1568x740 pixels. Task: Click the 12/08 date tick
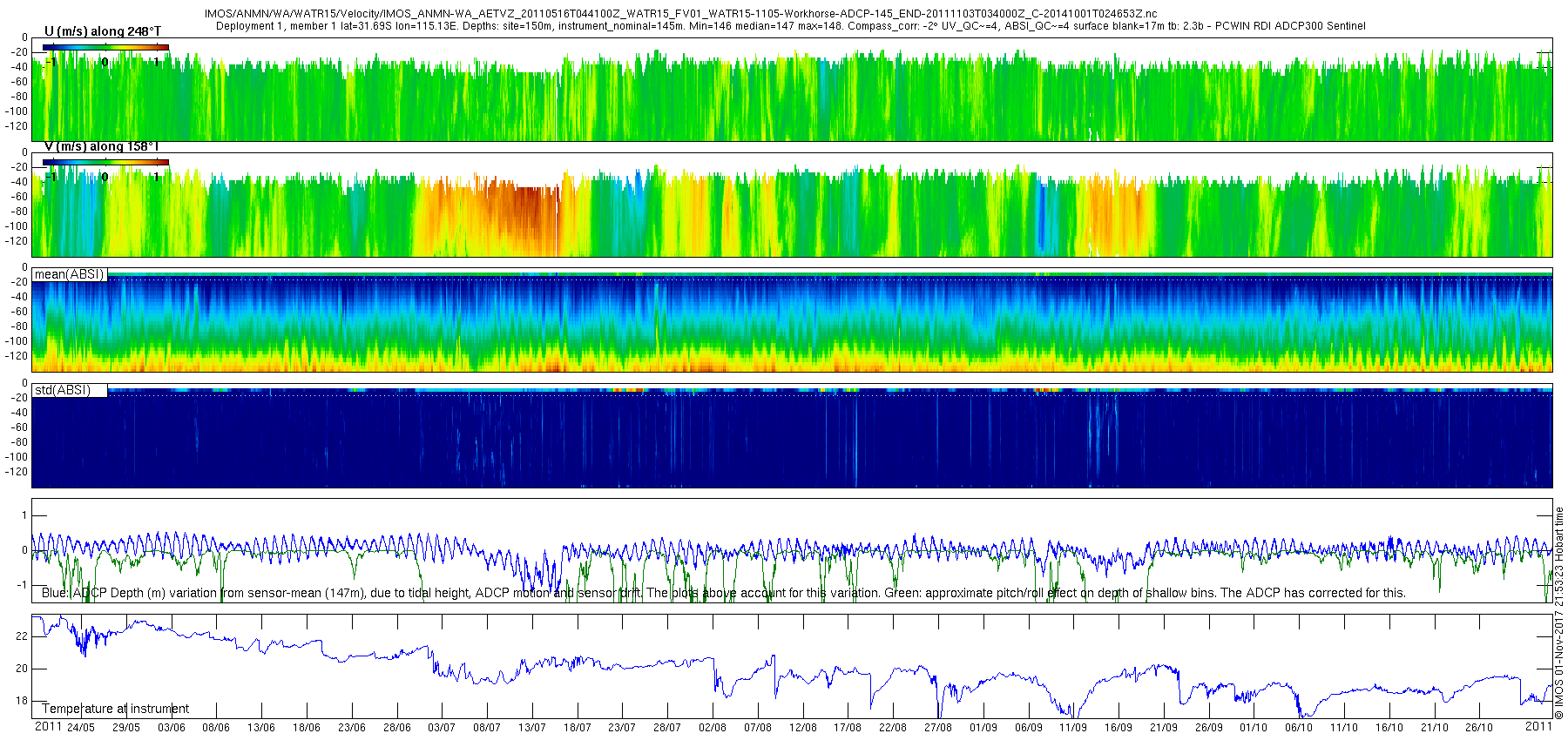[x=803, y=728]
